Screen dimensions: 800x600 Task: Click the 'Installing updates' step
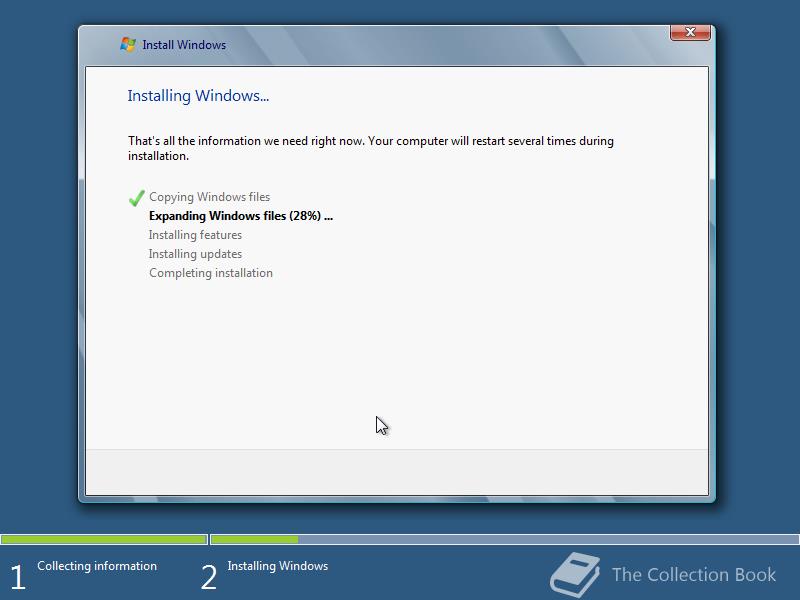tap(195, 254)
